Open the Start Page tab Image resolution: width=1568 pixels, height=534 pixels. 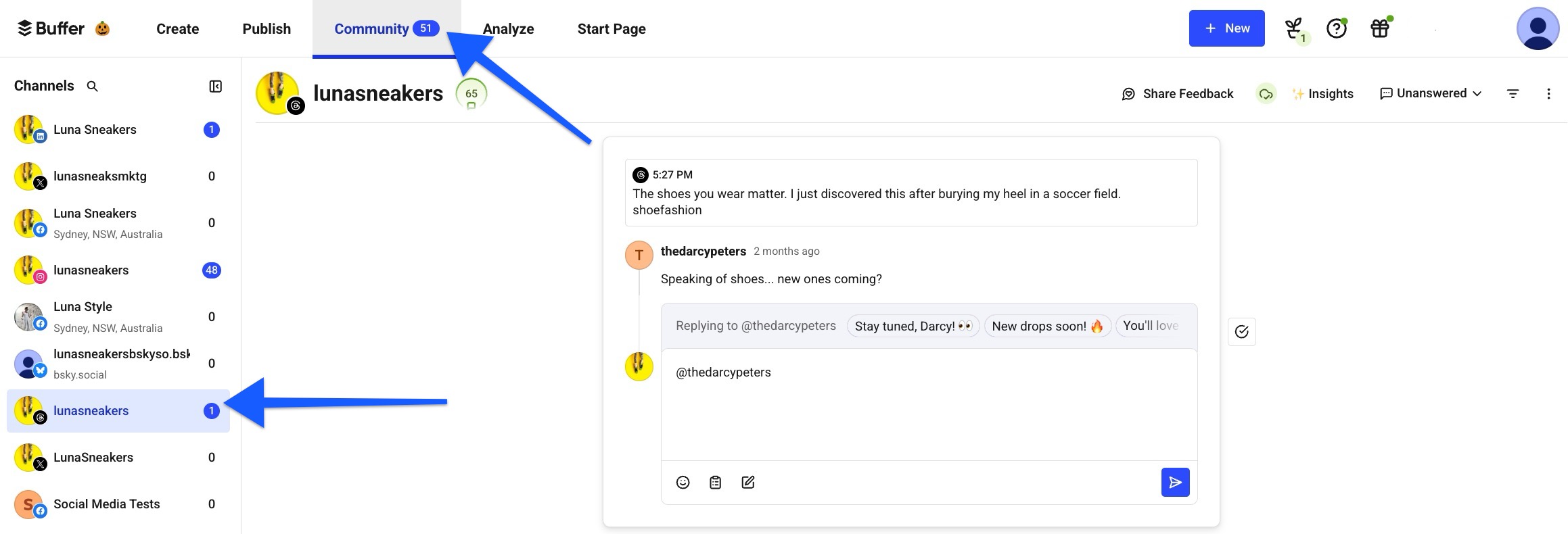[x=612, y=28]
